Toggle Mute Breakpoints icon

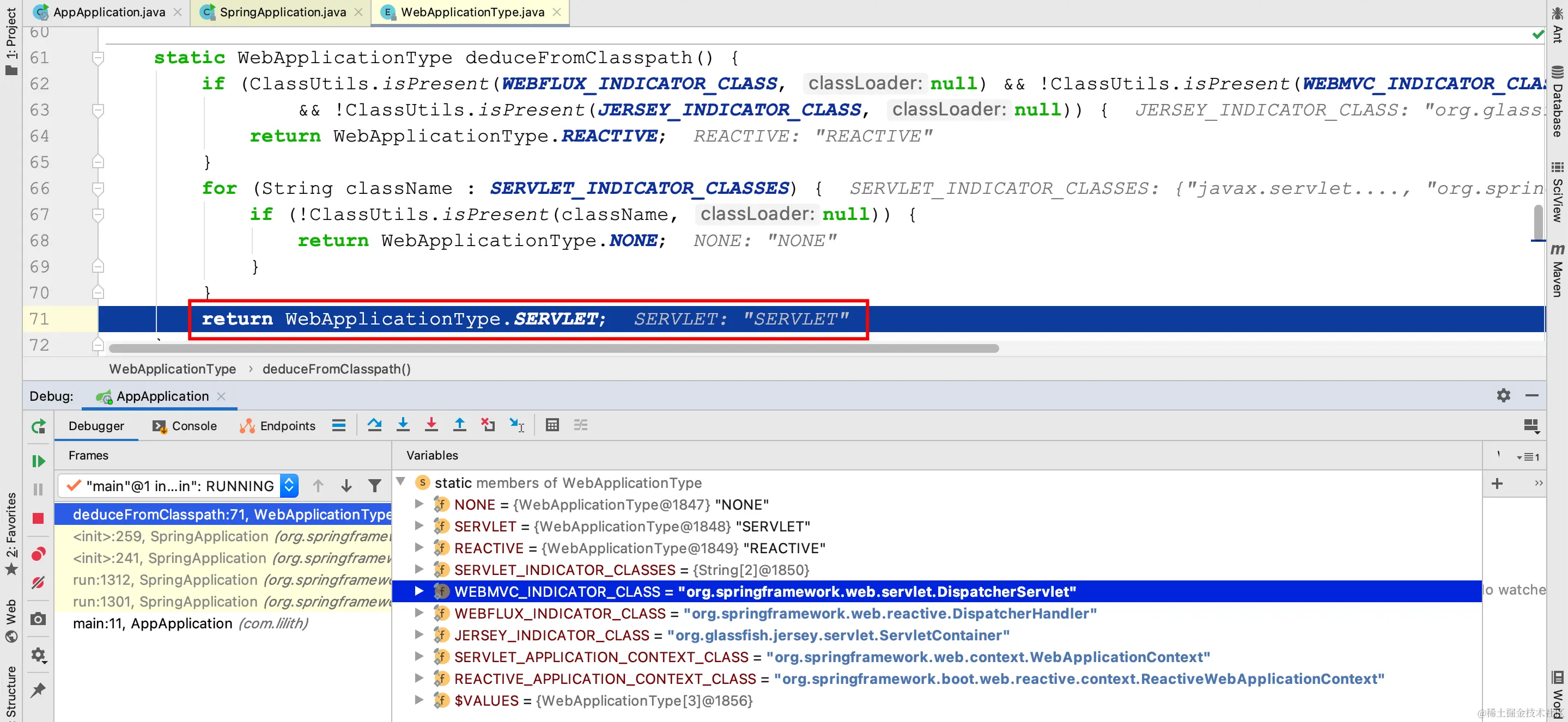point(38,583)
